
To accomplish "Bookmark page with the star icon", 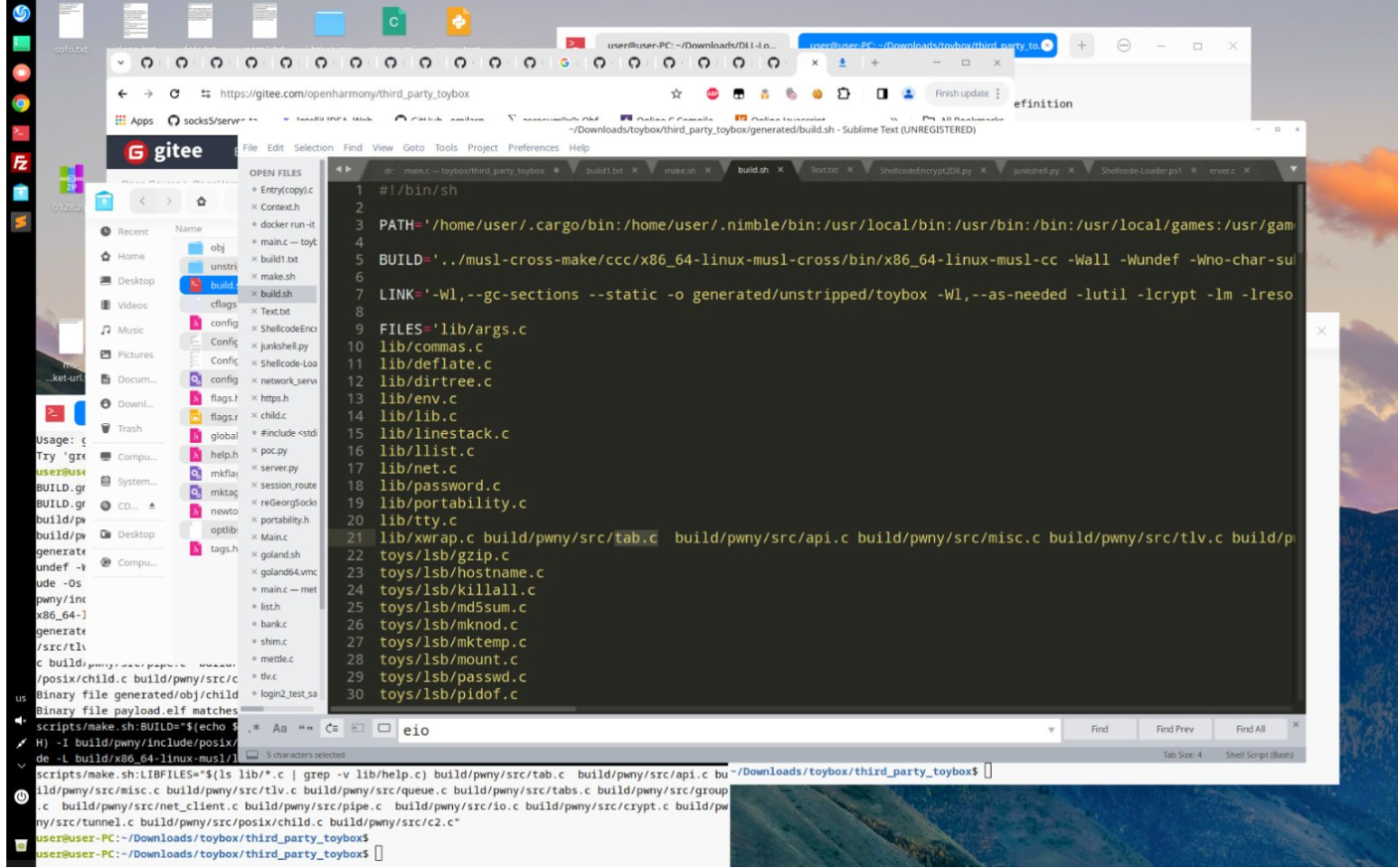I will point(675,93).
